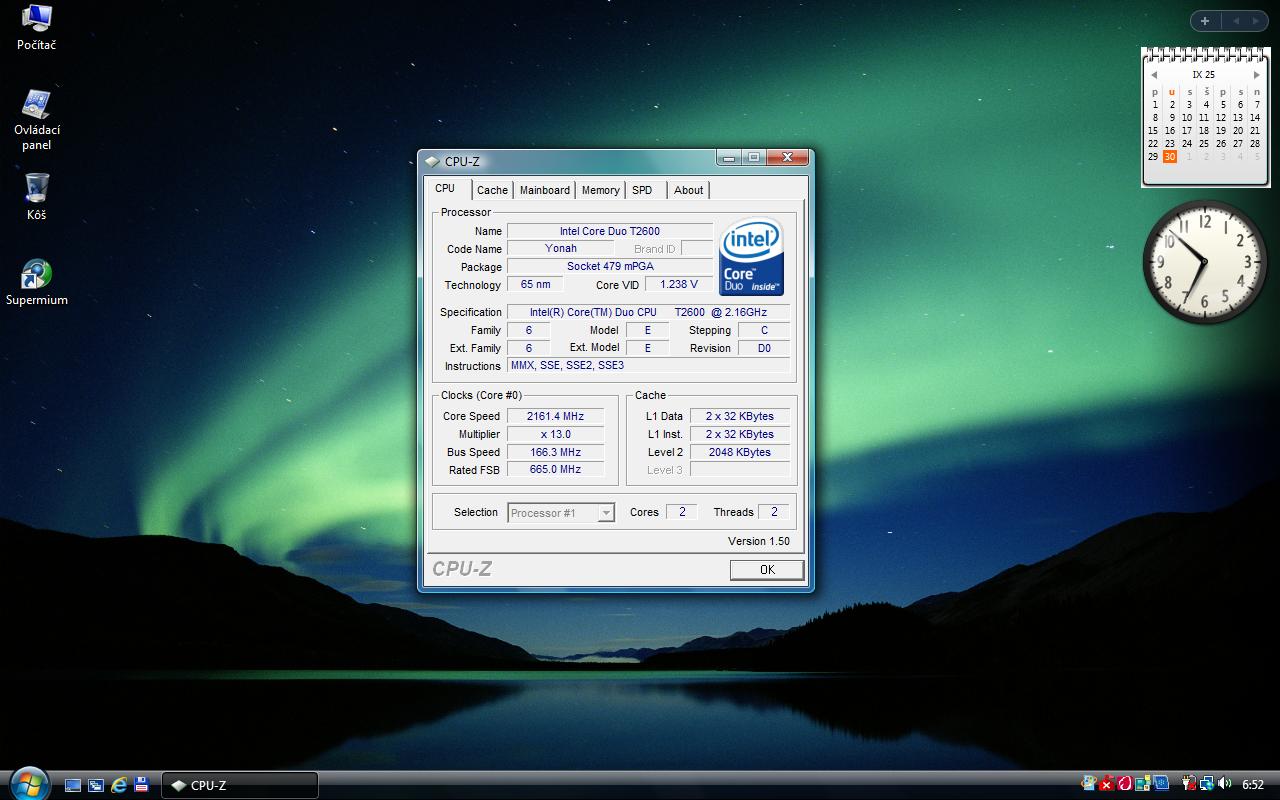The width and height of the screenshot is (1280, 800).
Task: Show next month in calendar gadget
Action: click(x=1257, y=75)
